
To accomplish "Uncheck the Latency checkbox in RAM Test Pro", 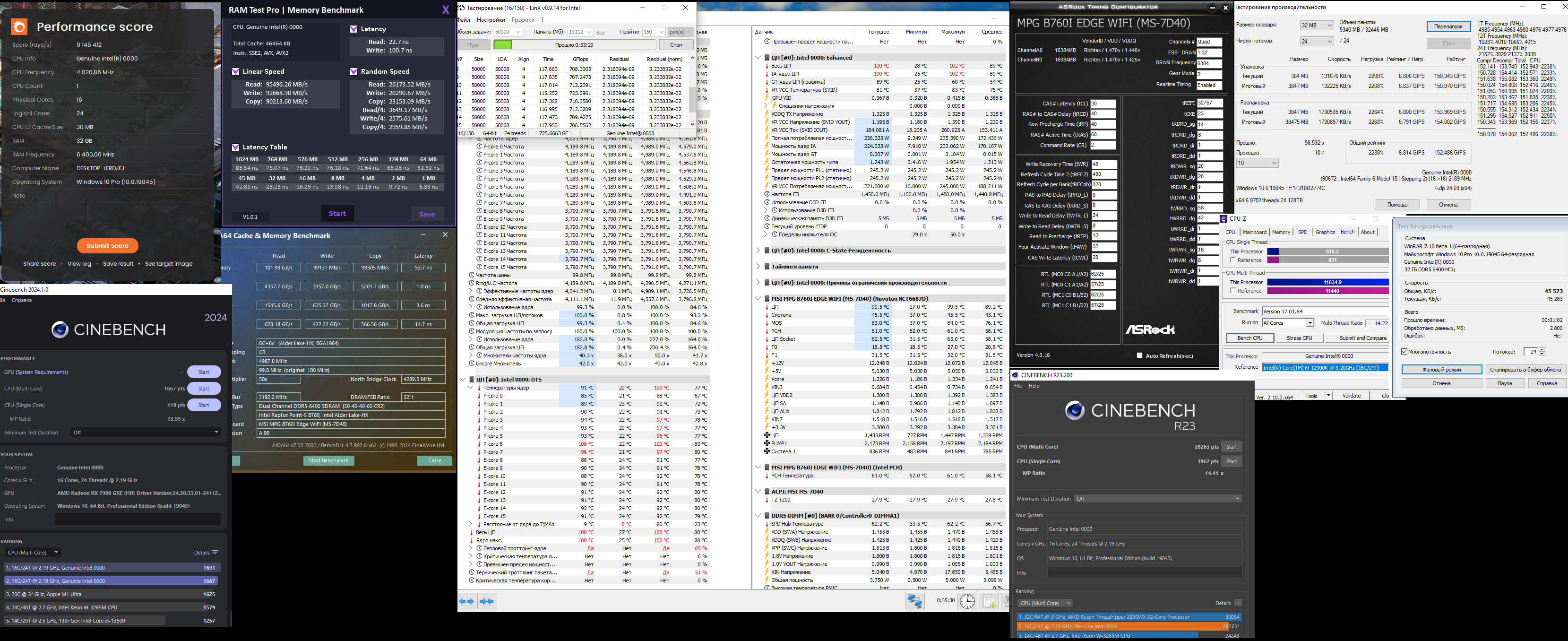I will (x=353, y=29).
